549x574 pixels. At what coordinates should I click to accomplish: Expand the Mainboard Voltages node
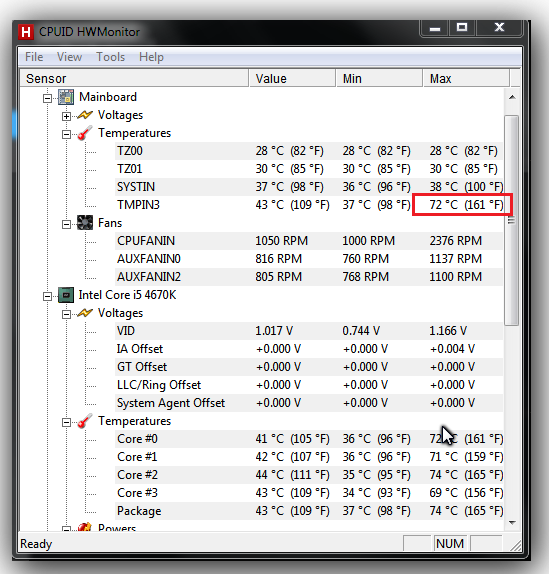[66, 116]
